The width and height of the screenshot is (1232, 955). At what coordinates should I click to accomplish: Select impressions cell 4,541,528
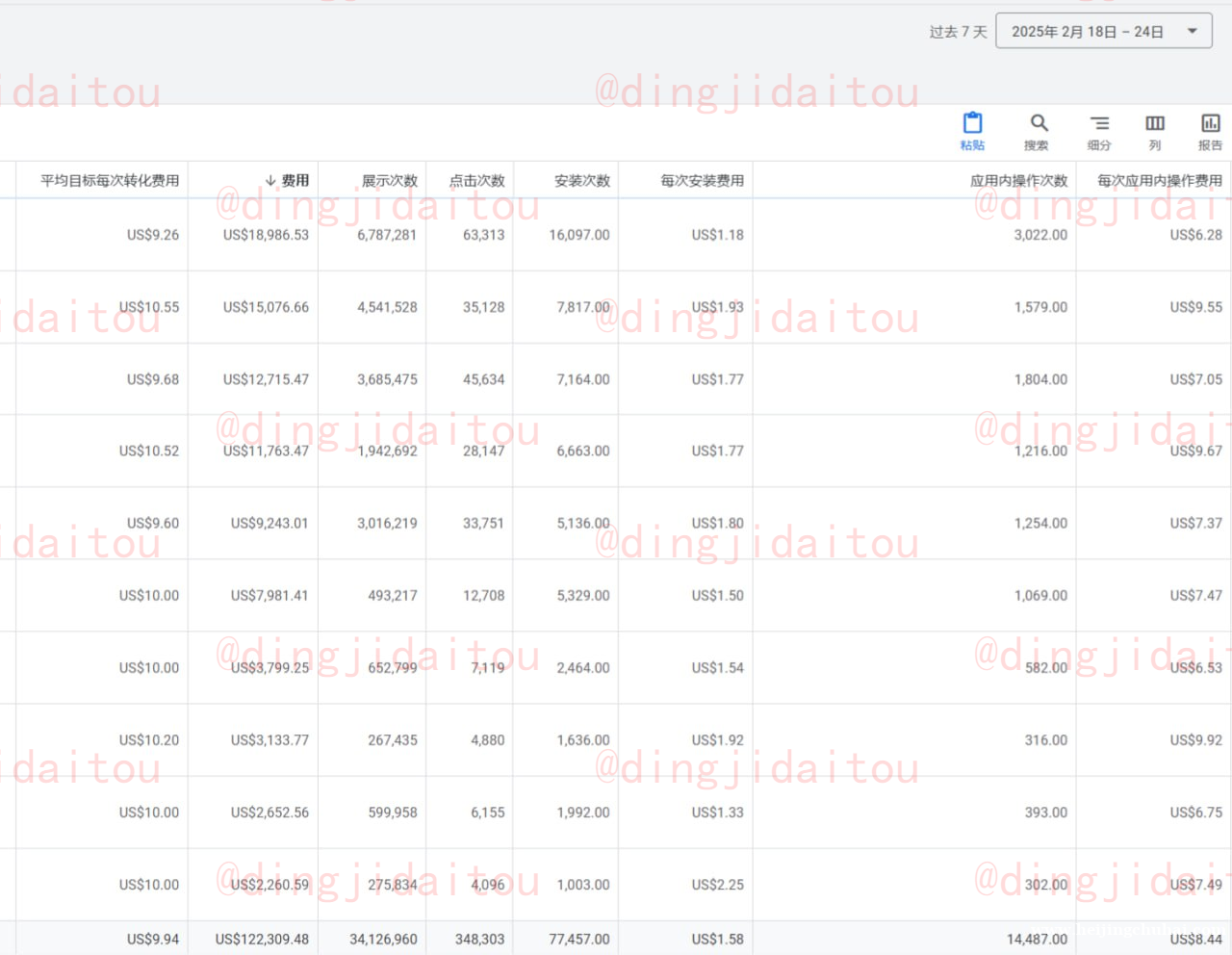click(x=387, y=307)
